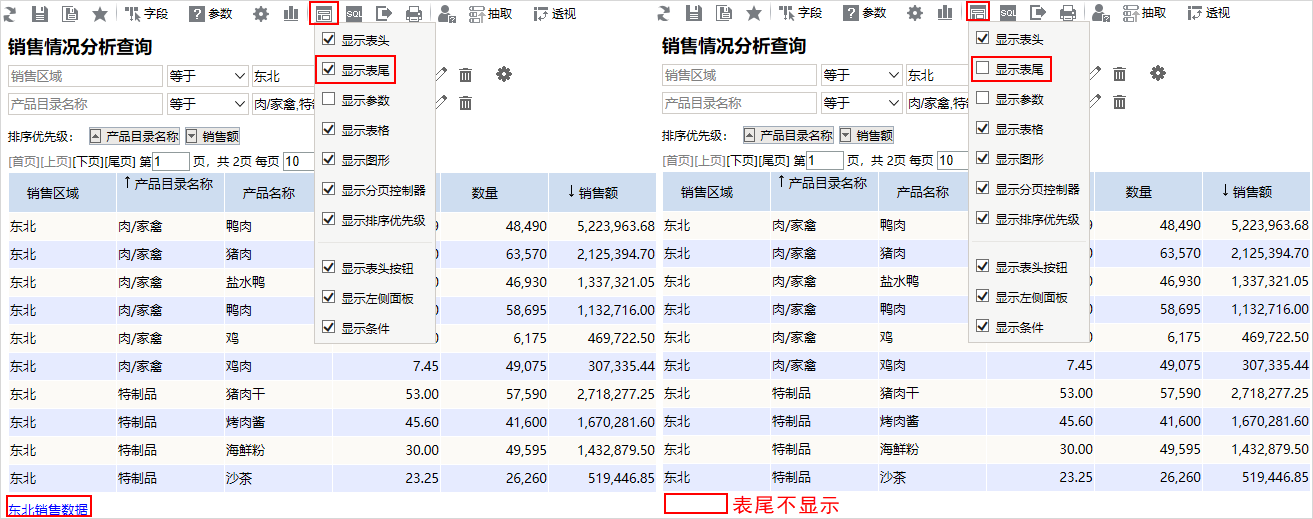Click the export icon in the left panel toolbar

pyautogui.click(x=384, y=13)
